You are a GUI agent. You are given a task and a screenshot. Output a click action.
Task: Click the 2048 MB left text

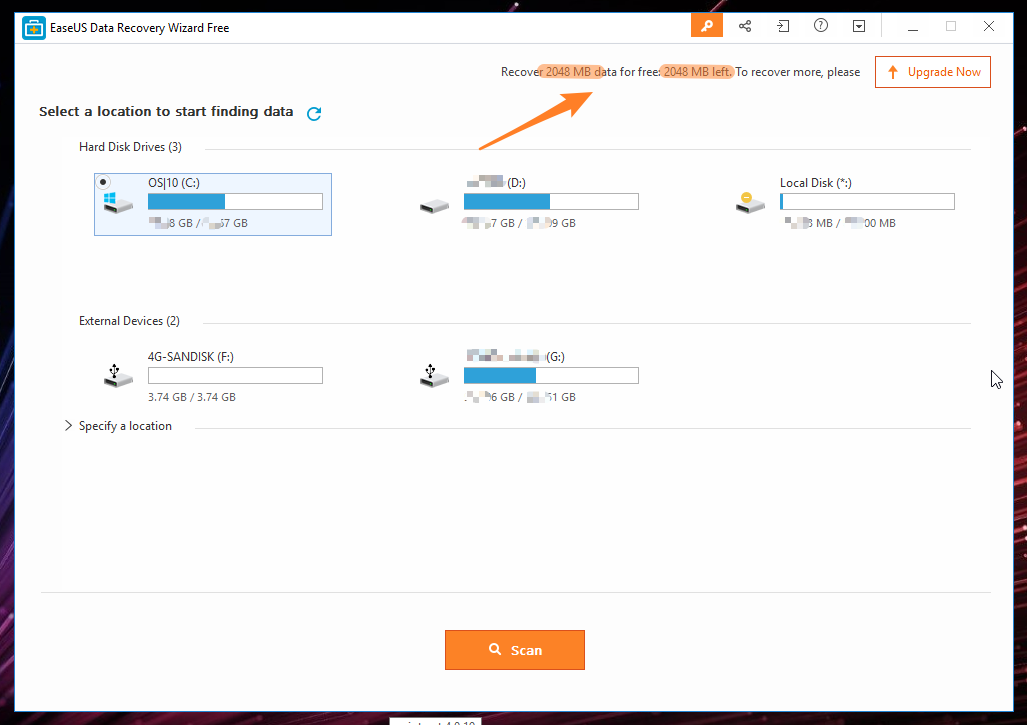(x=697, y=72)
